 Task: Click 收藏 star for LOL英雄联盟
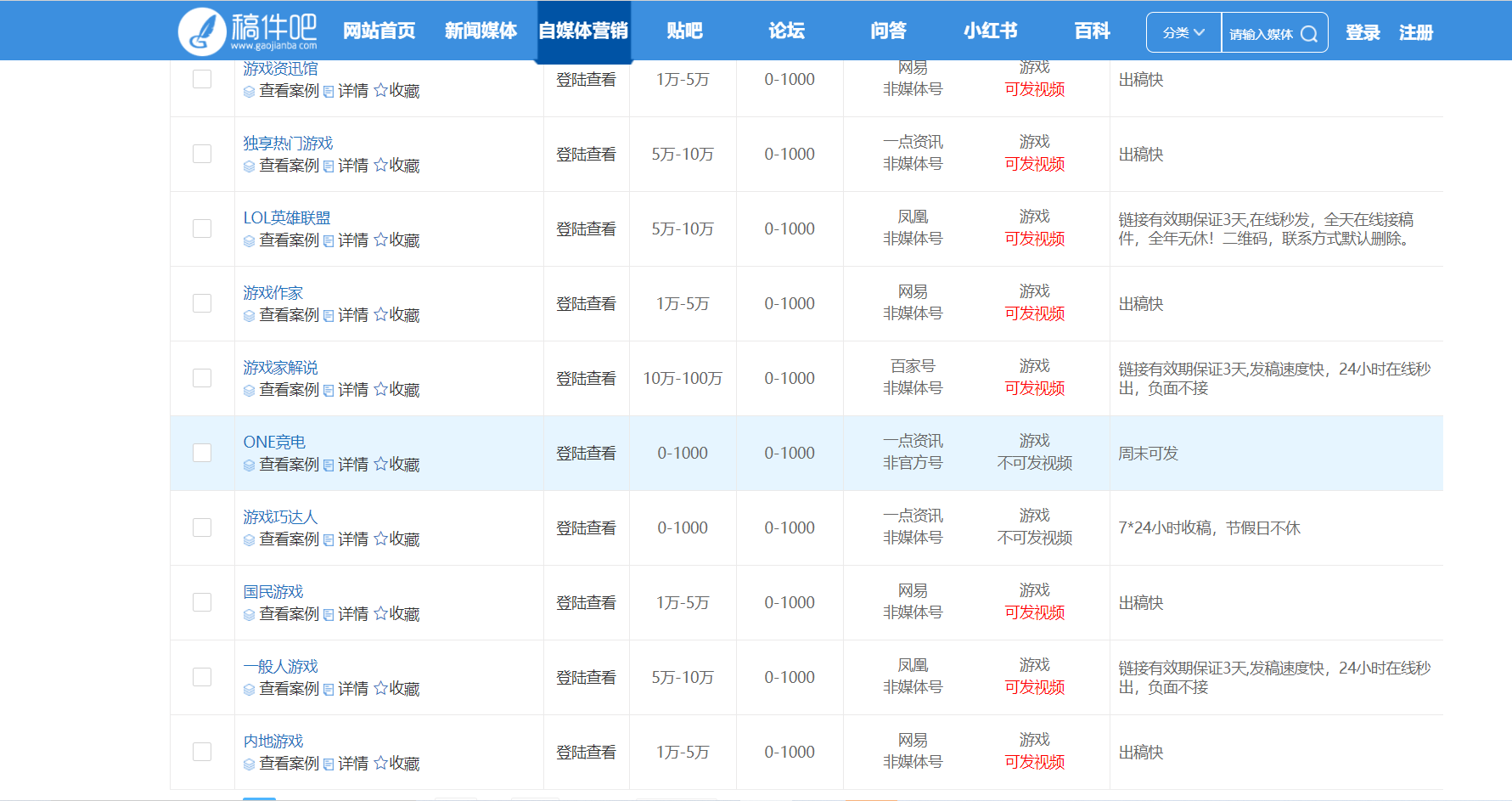[x=396, y=240]
